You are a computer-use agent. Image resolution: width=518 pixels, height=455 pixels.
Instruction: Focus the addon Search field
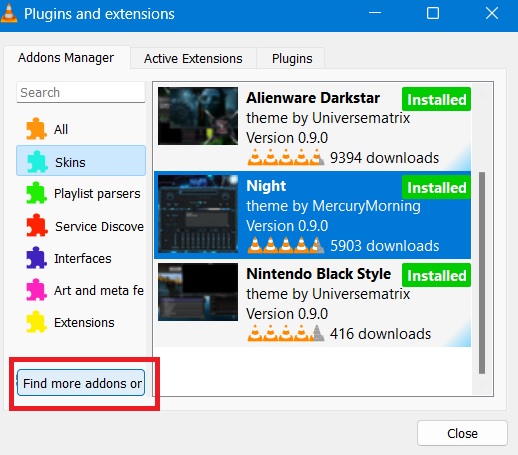tap(81, 92)
